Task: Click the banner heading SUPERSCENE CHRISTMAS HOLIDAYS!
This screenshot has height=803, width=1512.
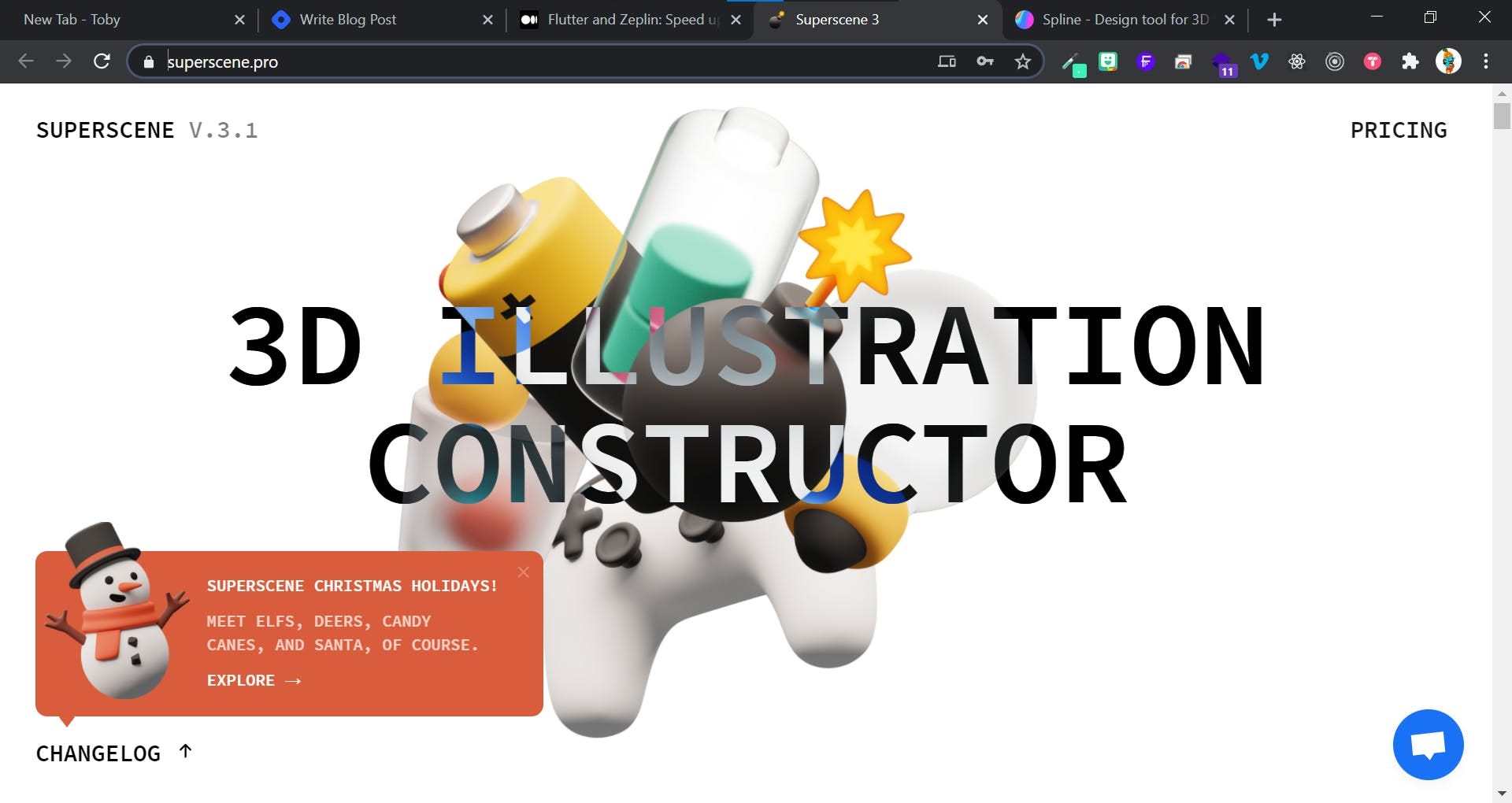Action: [x=352, y=586]
